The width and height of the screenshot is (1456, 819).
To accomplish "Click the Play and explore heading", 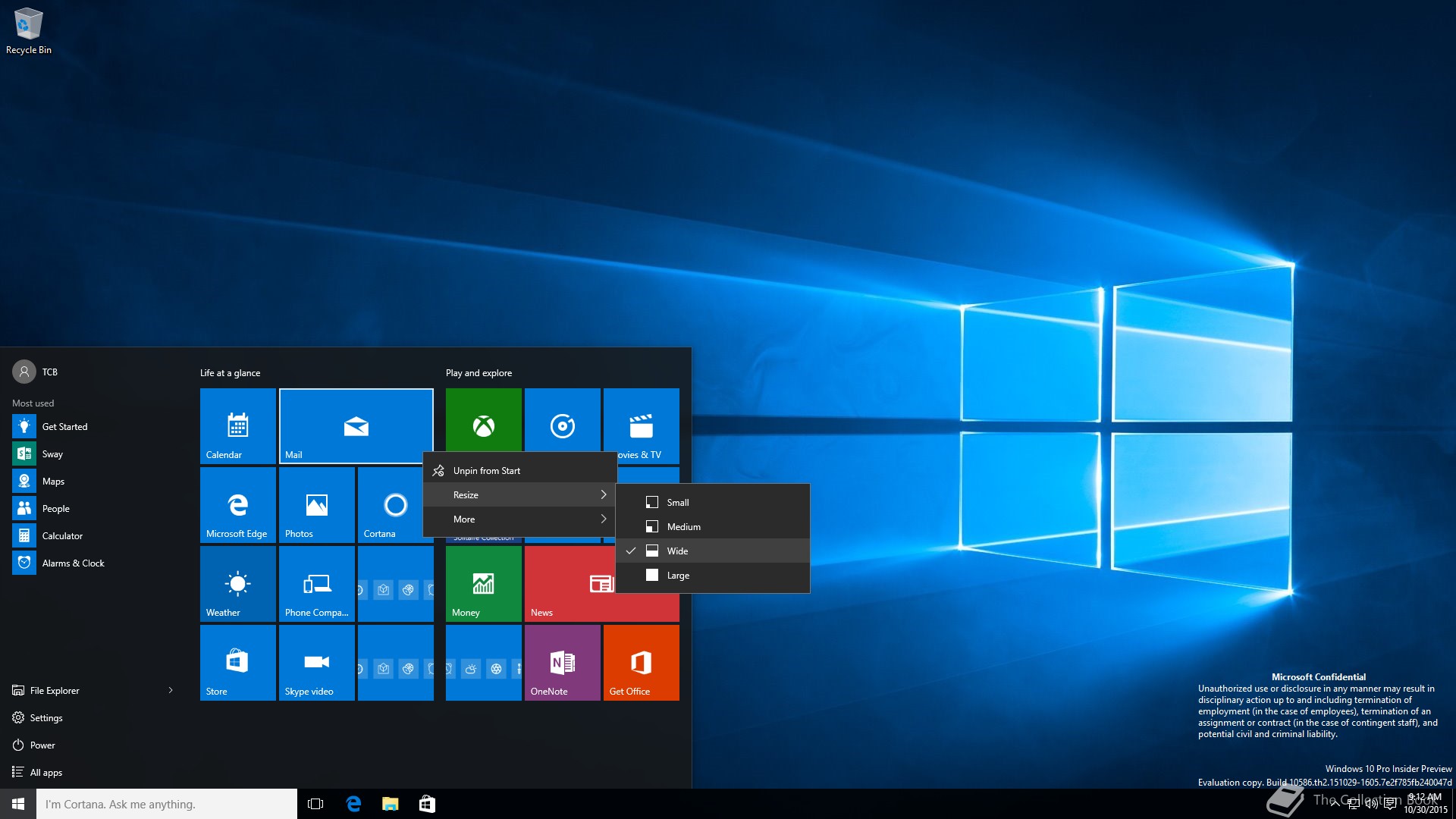I will [x=479, y=372].
